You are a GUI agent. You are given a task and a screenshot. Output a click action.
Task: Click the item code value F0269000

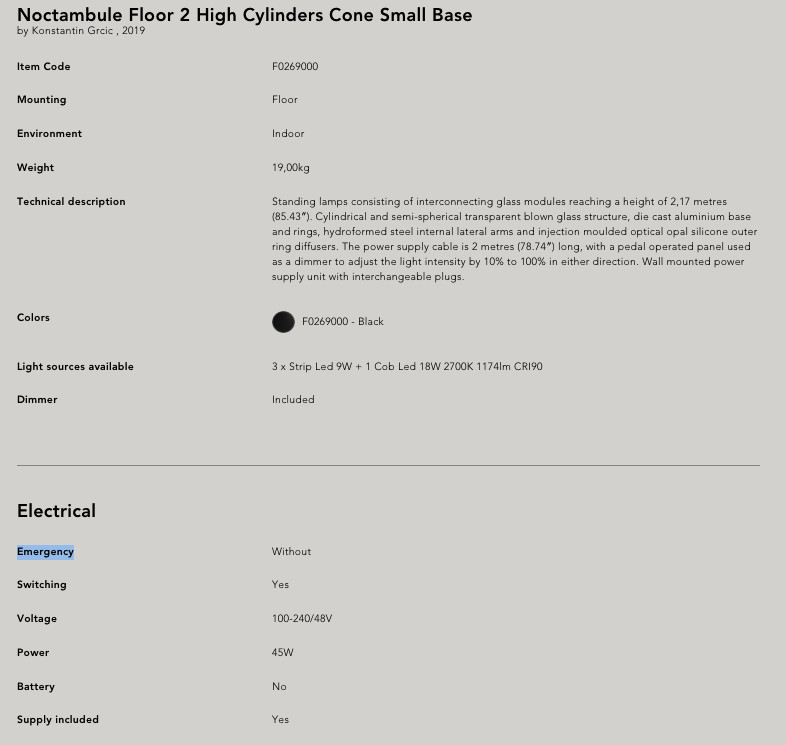[295, 67]
